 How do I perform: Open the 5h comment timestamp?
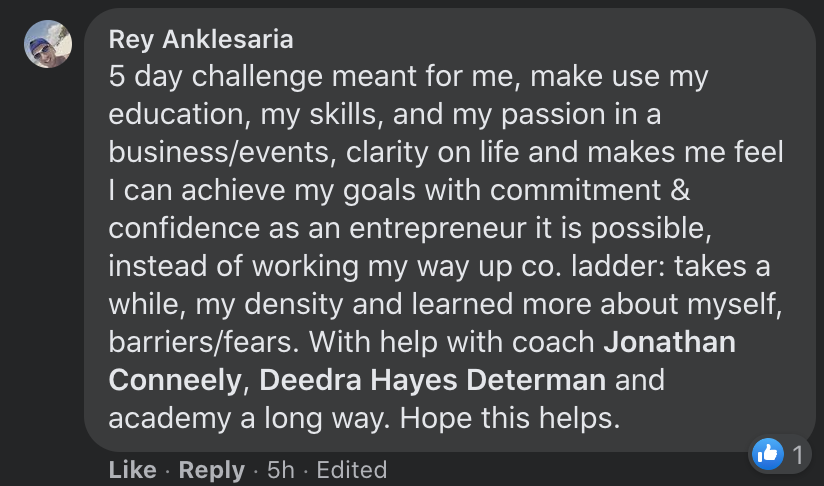(x=281, y=469)
